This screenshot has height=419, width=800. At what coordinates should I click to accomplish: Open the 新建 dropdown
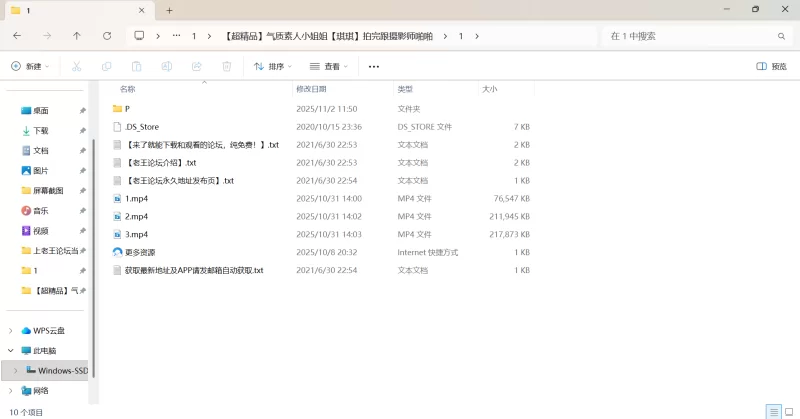tap(30, 66)
